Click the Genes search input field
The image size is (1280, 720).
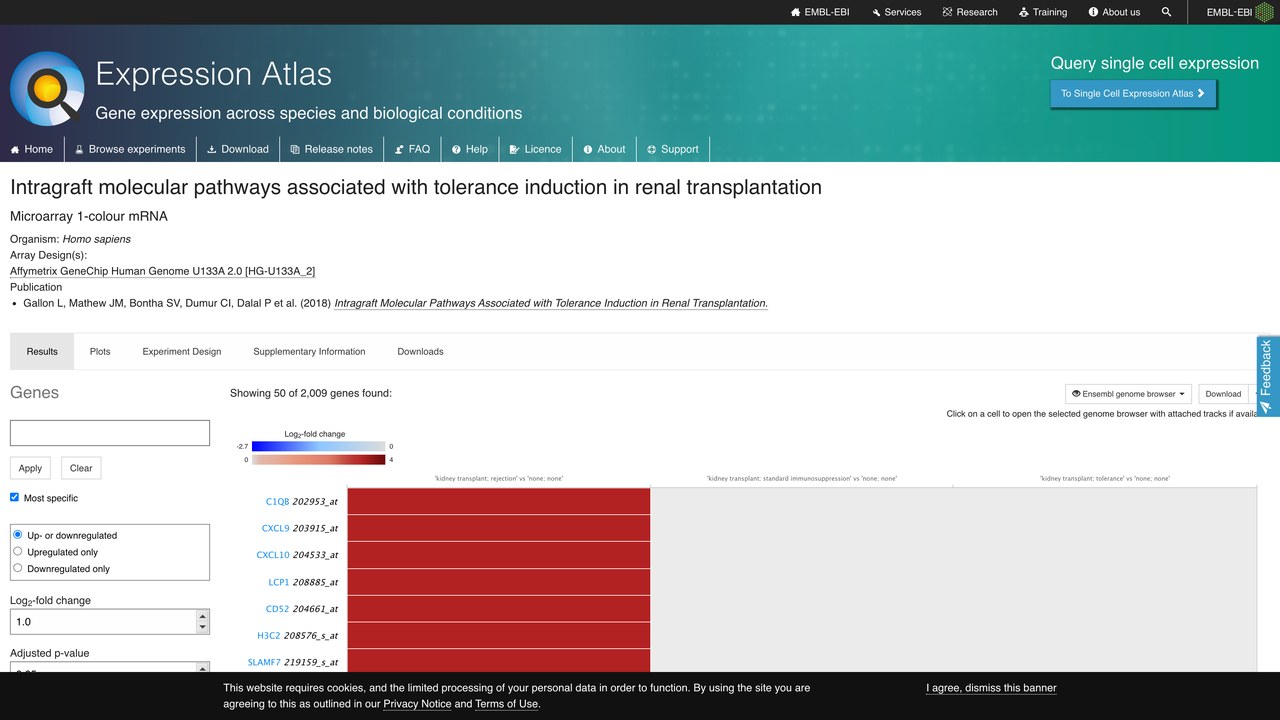coord(110,432)
